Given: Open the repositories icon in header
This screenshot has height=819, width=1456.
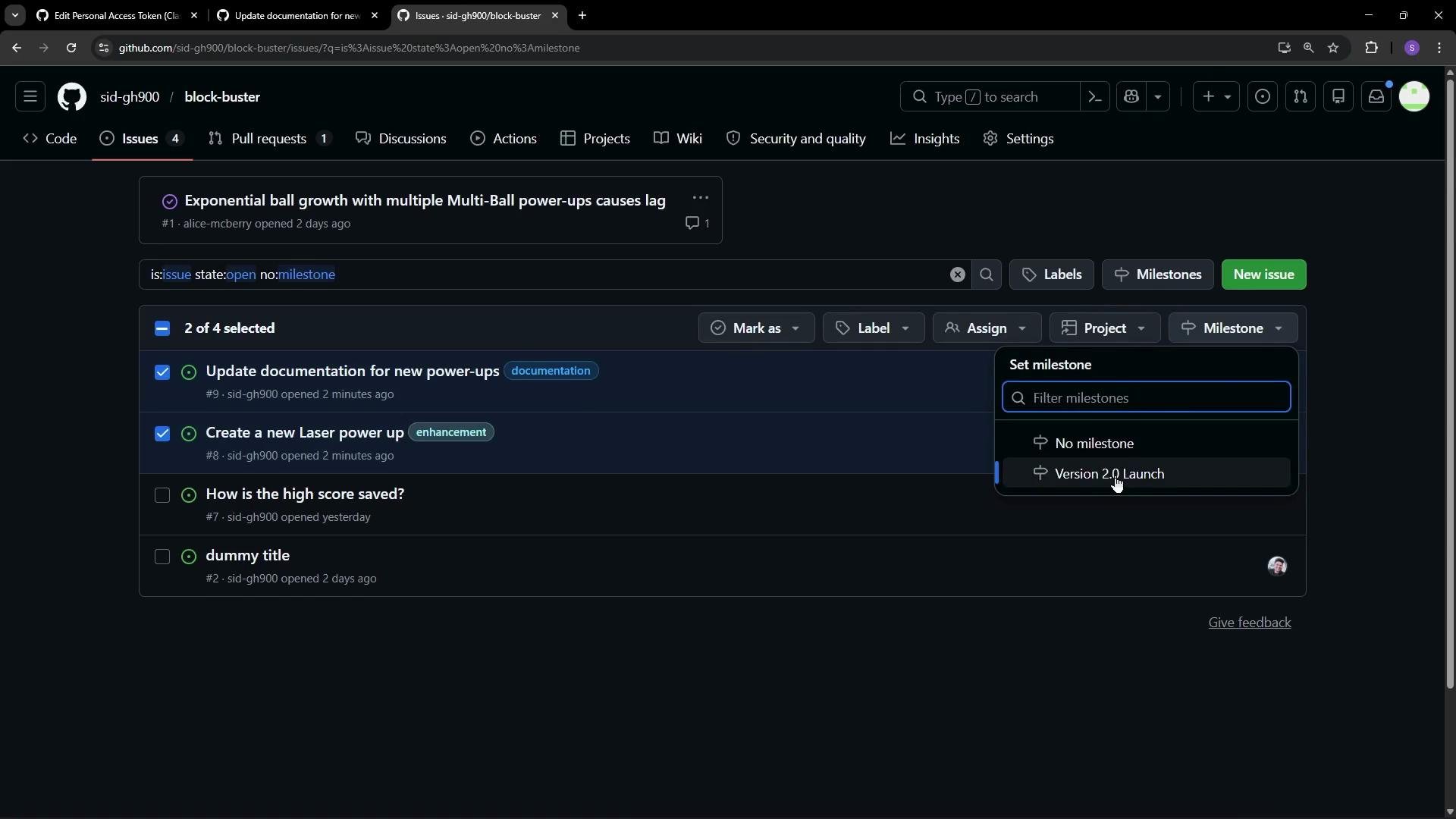Looking at the screenshot, I should click(1338, 97).
